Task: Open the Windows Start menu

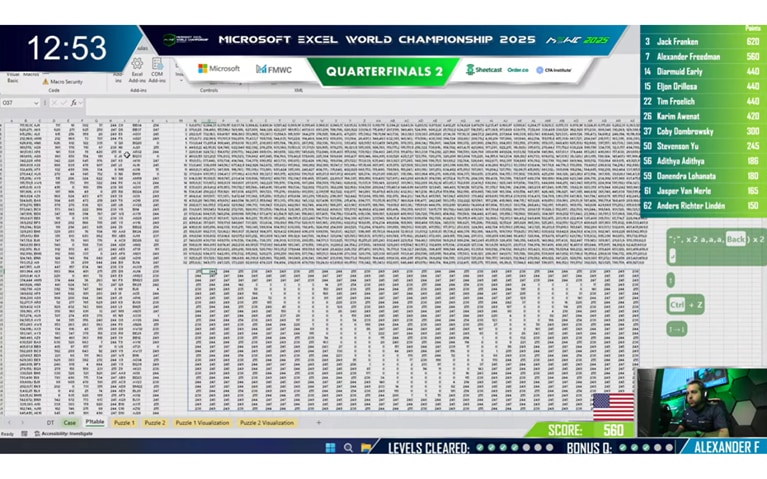Action: click(331, 447)
